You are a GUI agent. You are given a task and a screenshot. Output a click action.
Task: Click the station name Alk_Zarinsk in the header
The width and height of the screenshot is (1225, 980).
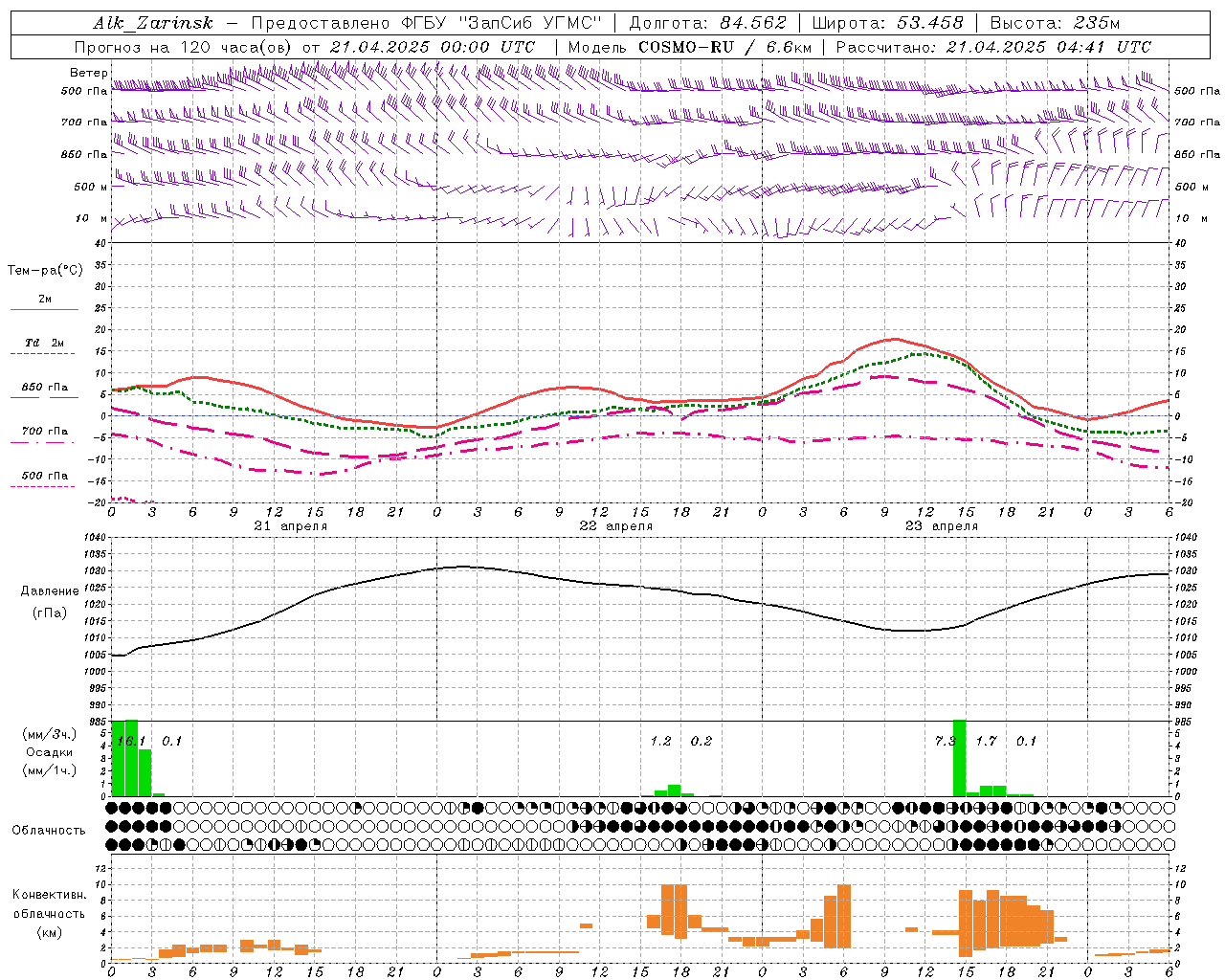[x=153, y=23]
